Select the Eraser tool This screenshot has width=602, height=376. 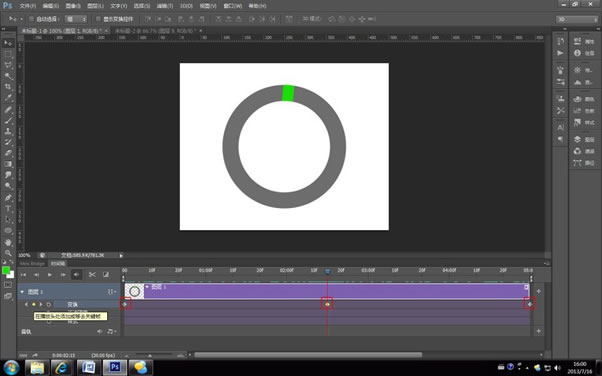point(8,153)
